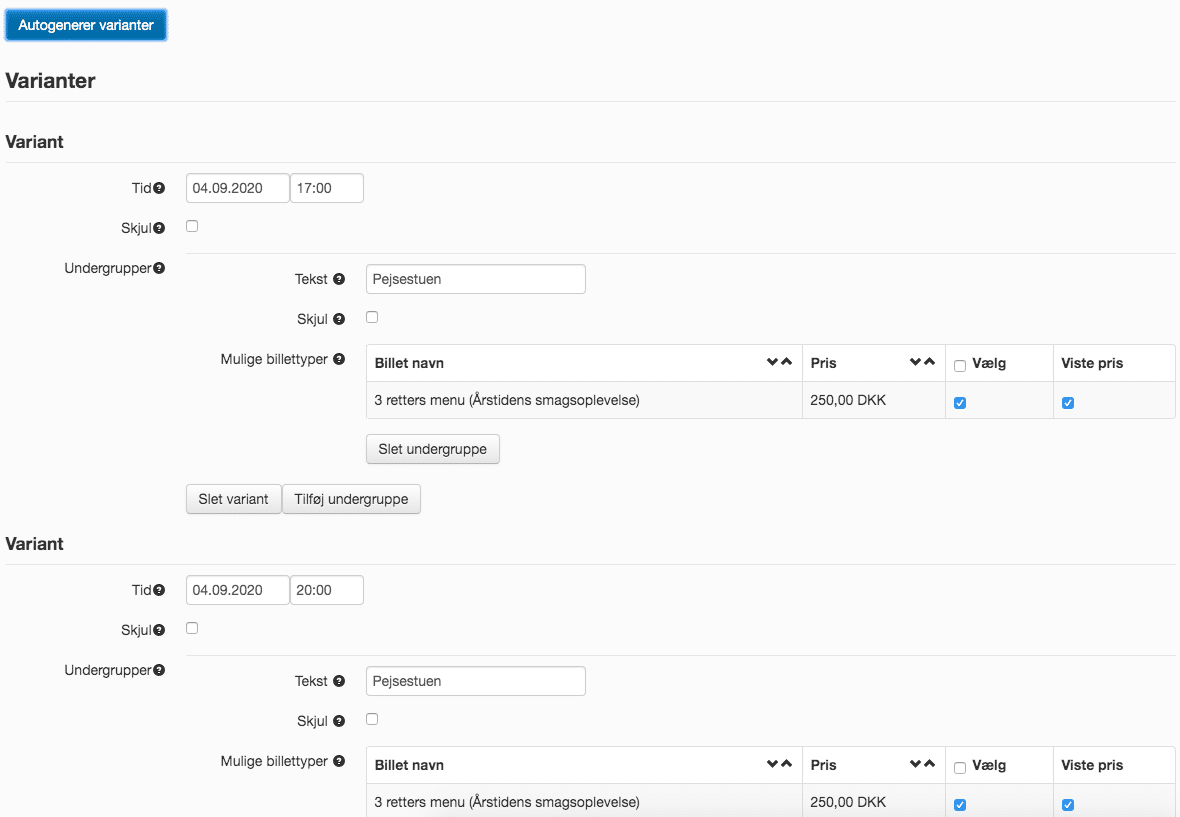The image size is (1180, 817).
Task: Sort Billet navn descending in 20:00 variant table
Action: pos(772,764)
